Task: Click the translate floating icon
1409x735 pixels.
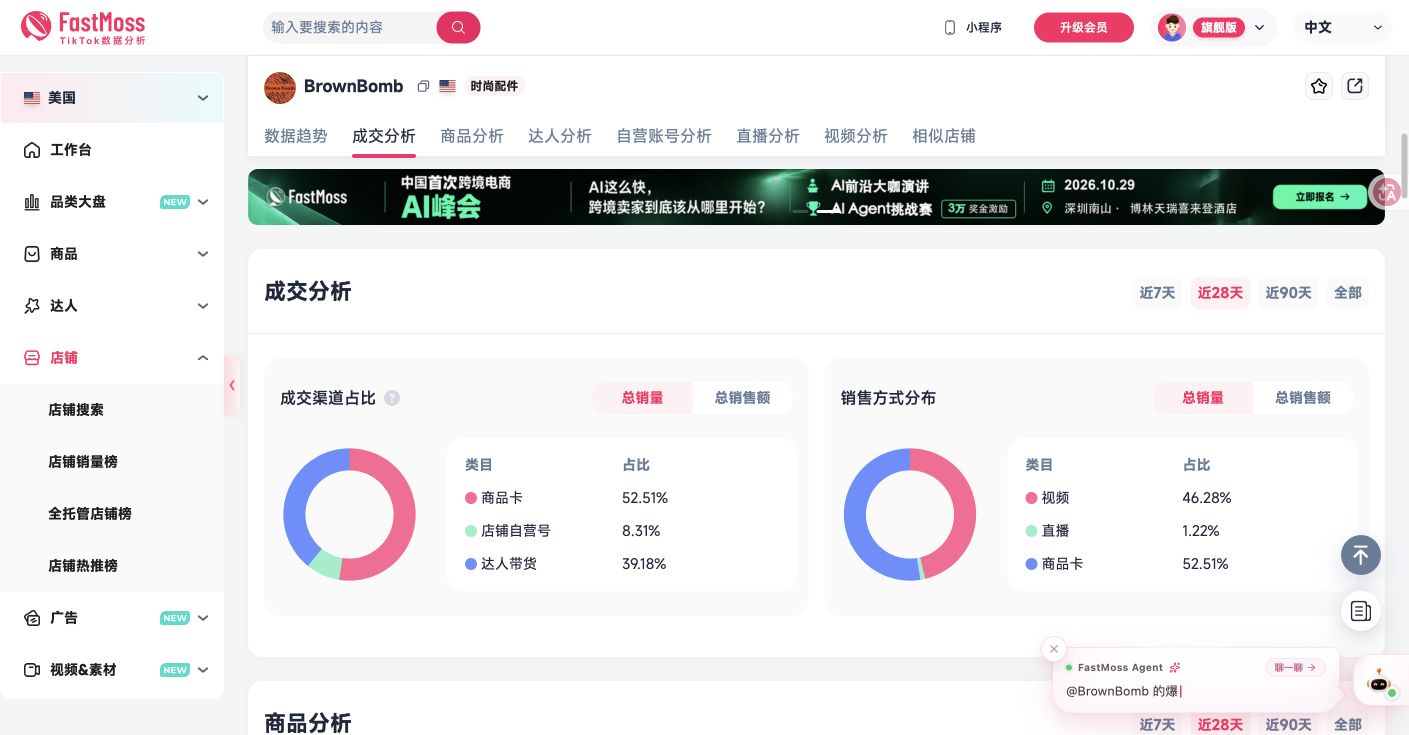Action: 1387,192
